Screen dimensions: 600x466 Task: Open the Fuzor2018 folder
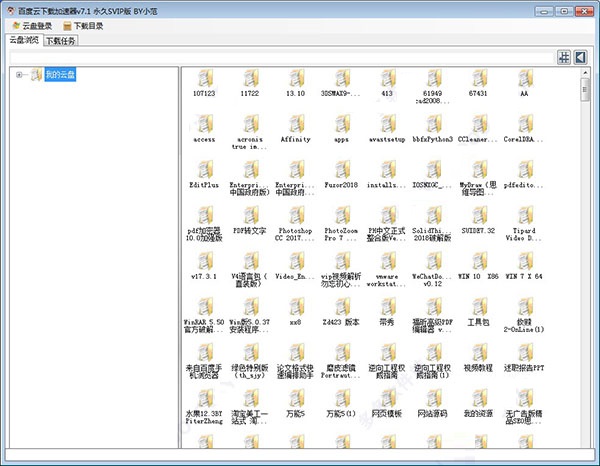340,170
